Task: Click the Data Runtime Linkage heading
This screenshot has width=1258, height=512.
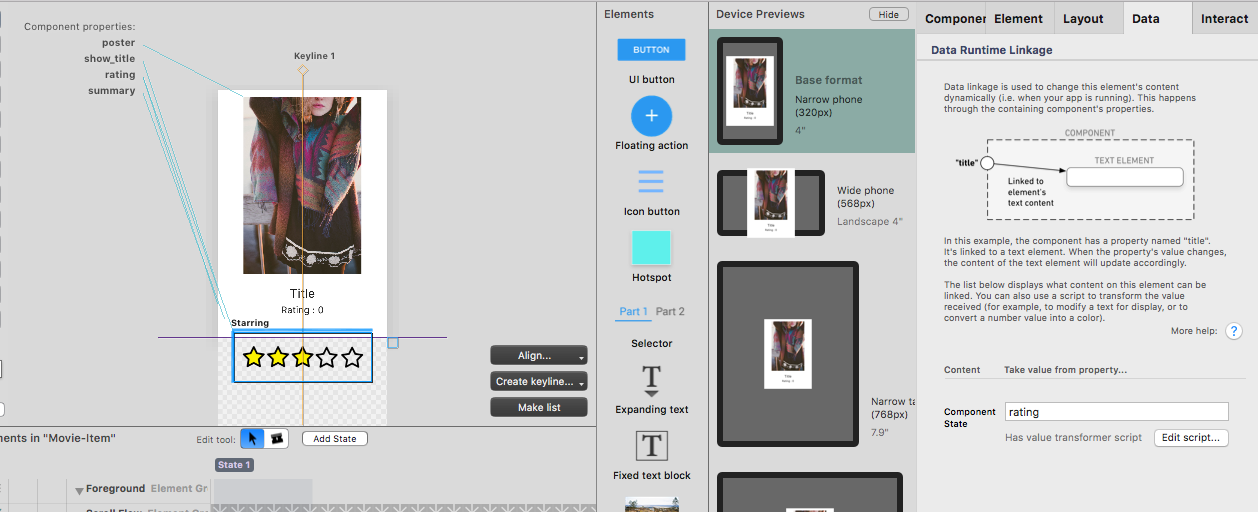Action: (x=991, y=50)
